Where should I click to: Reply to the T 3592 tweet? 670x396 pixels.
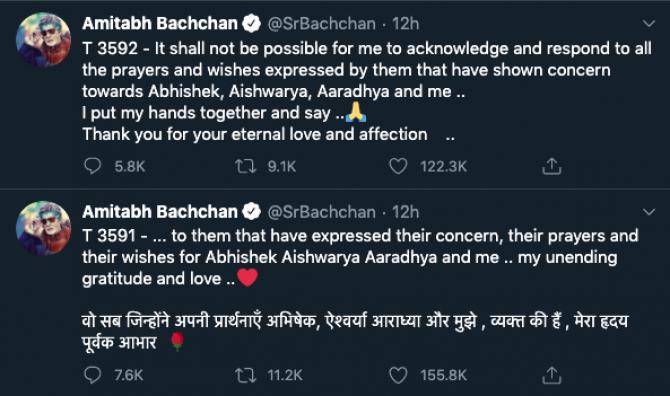tap(92, 166)
